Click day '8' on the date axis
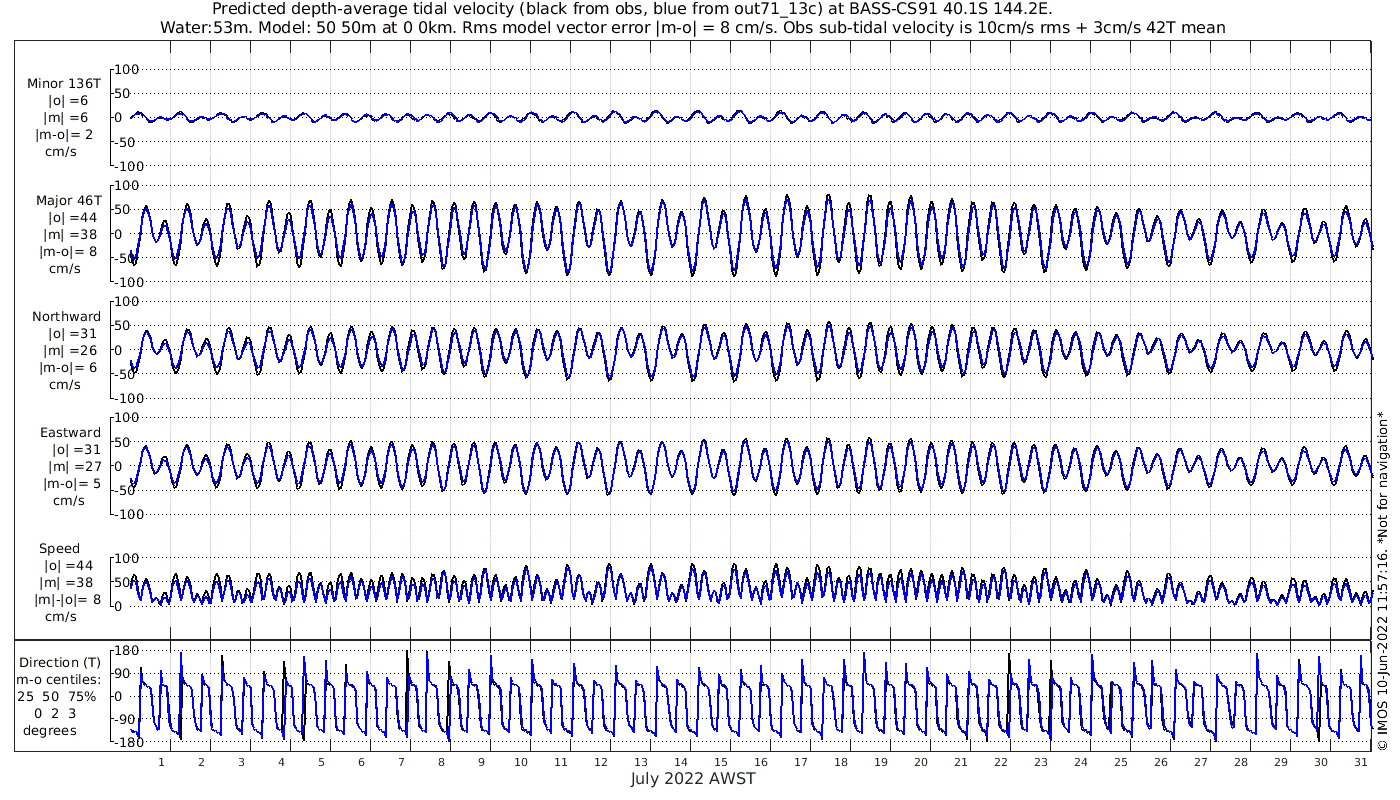The width and height of the screenshot is (1400, 800). pos(441,762)
